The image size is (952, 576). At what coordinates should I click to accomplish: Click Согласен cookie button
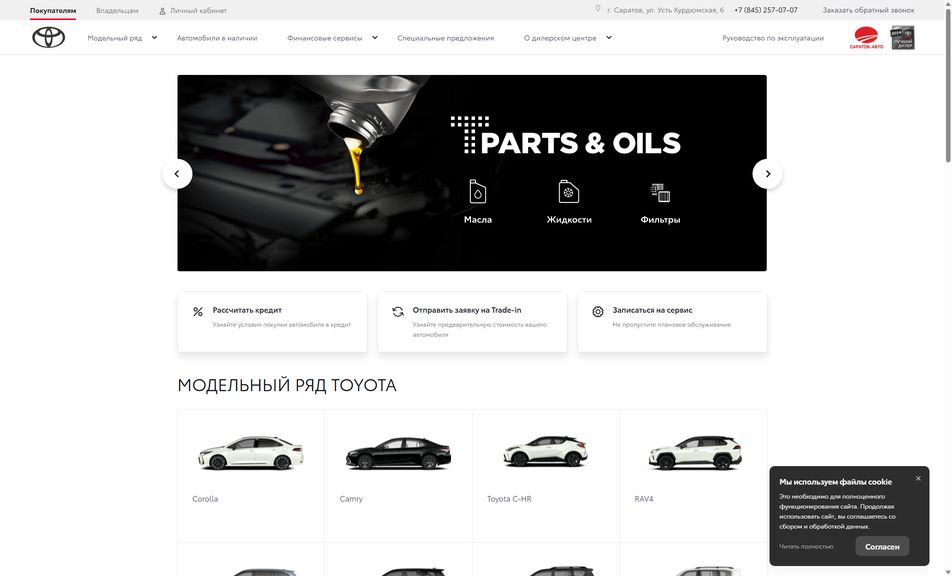click(x=882, y=546)
